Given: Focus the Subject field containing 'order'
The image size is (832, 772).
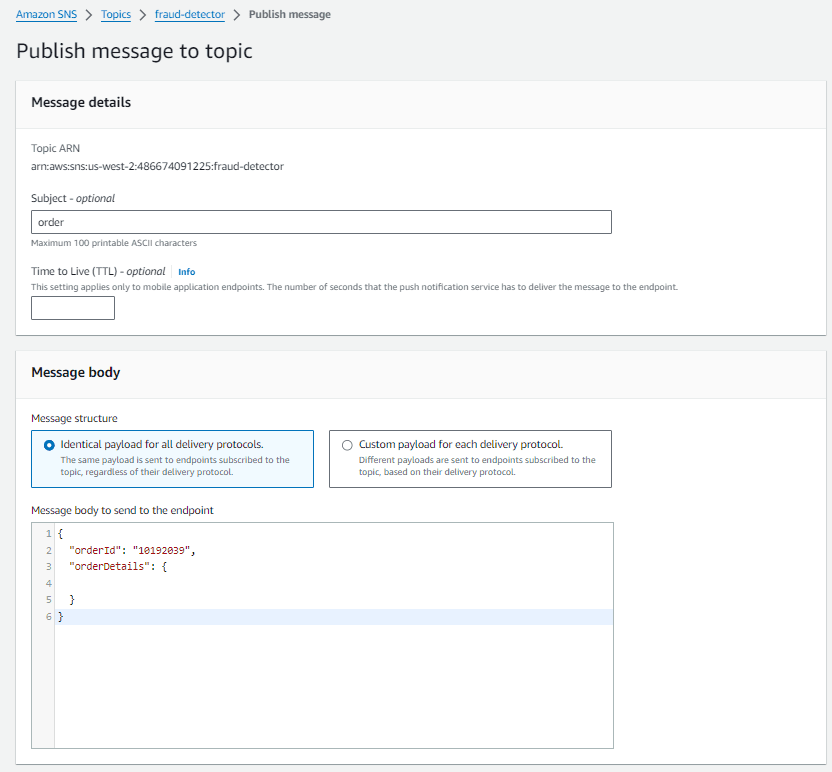Looking at the screenshot, I should pos(321,222).
